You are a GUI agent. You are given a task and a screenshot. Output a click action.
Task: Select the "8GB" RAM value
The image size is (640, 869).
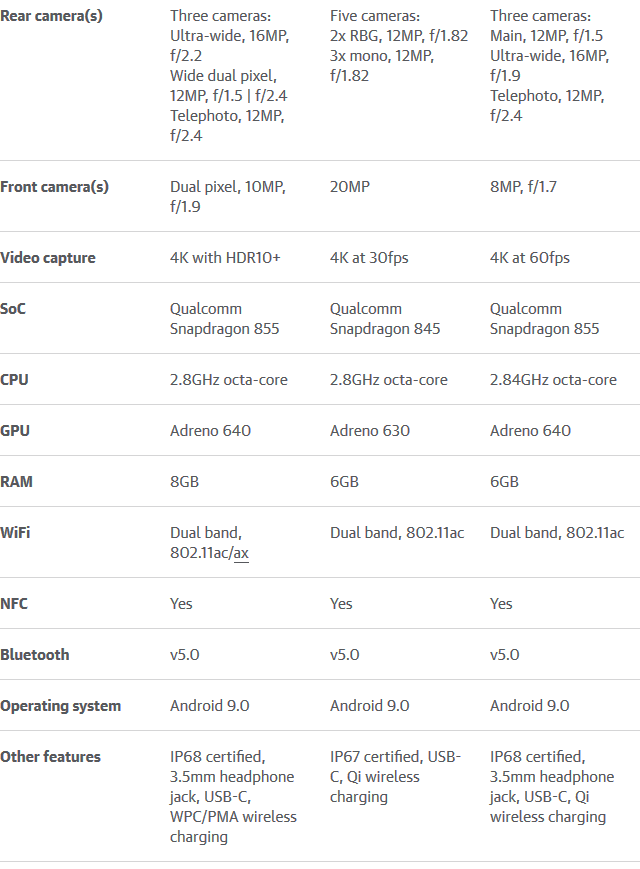(x=184, y=482)
